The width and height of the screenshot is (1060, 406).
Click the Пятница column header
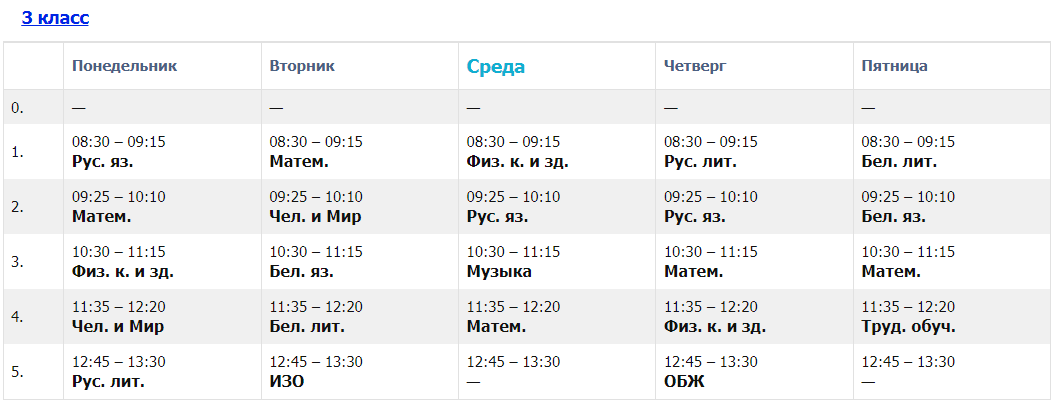[x=894, y=66]
